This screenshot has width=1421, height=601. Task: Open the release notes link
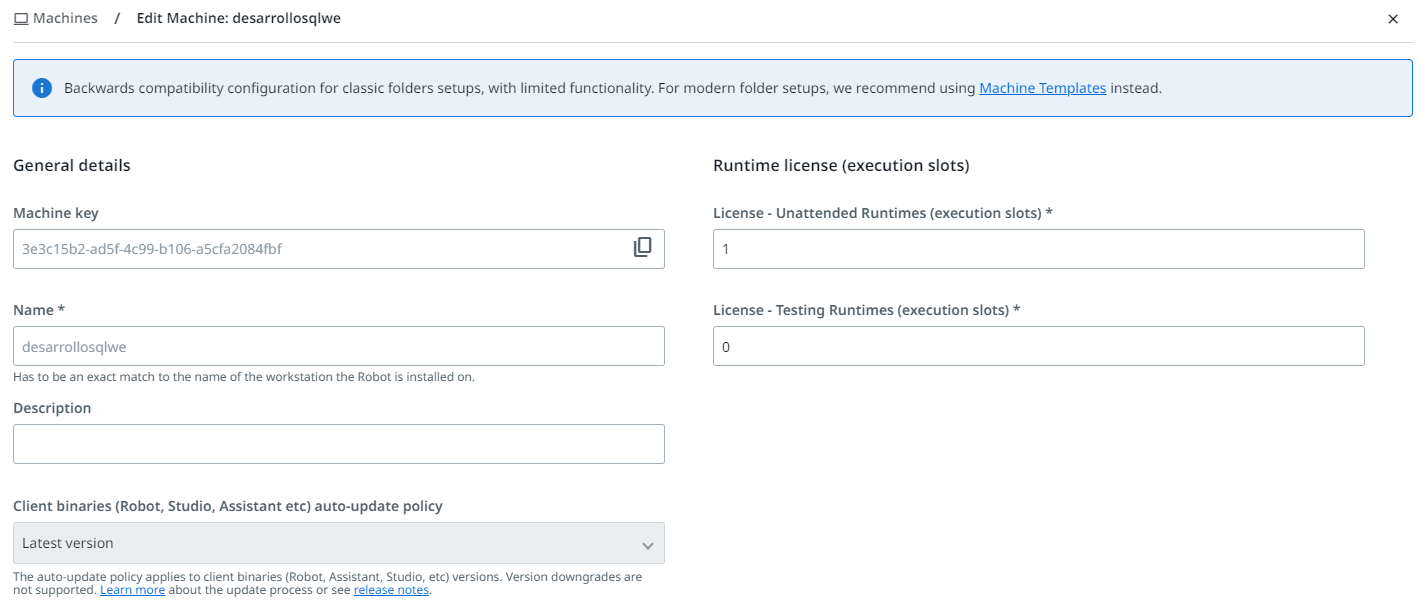tap(391, 590)
